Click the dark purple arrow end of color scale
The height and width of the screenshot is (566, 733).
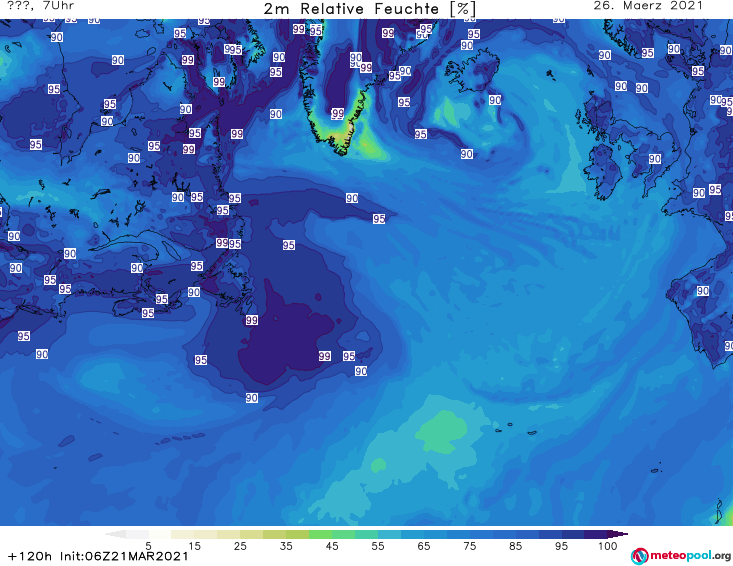tap(618, 534)
